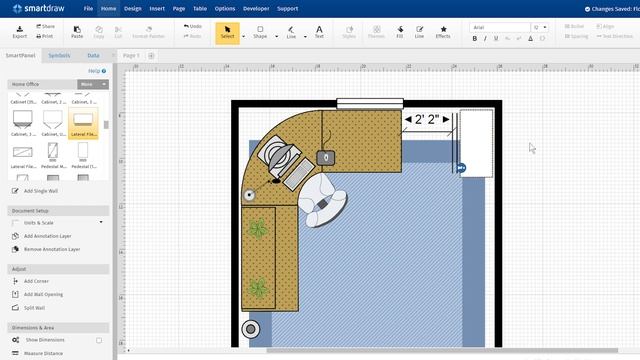Viewport: 640px width, 360px height.
Task: Open the File menu
Action: pos(88,9)
